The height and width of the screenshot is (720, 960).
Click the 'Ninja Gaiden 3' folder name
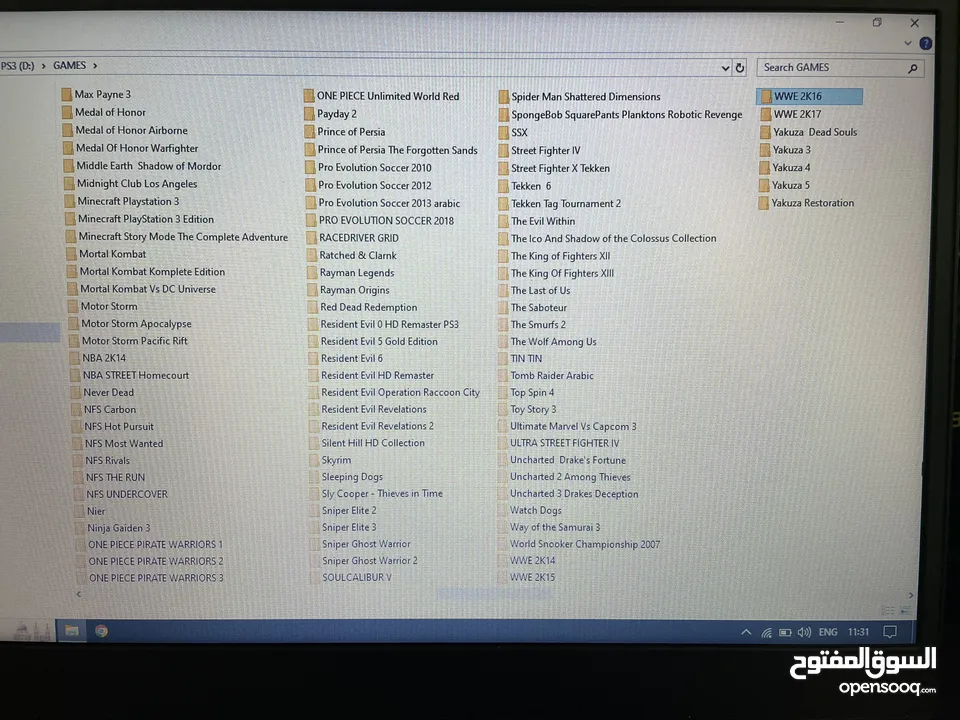[118, 528]
